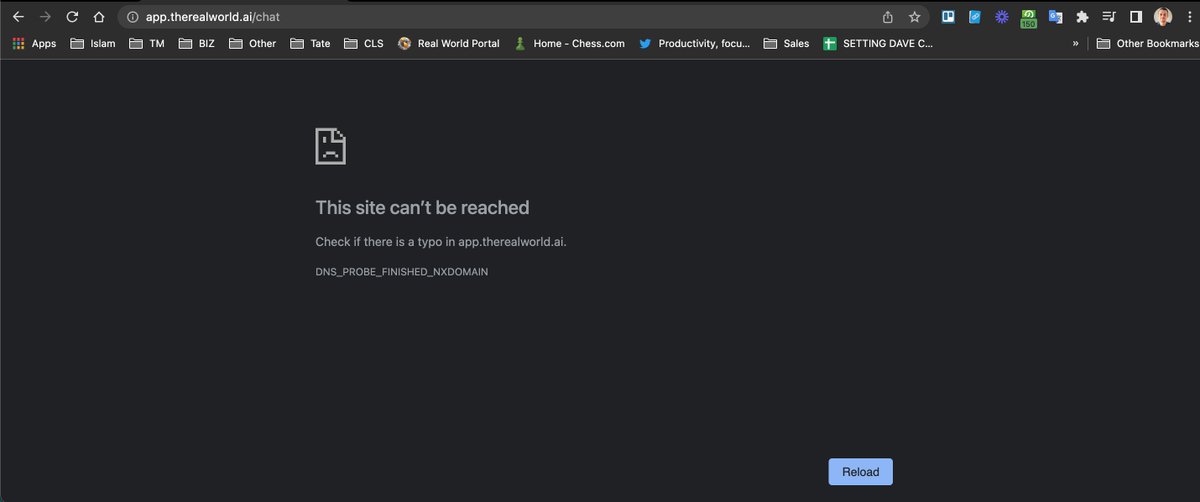
Task: Open the blue link extension icon
Action: (x=975, y=17)
